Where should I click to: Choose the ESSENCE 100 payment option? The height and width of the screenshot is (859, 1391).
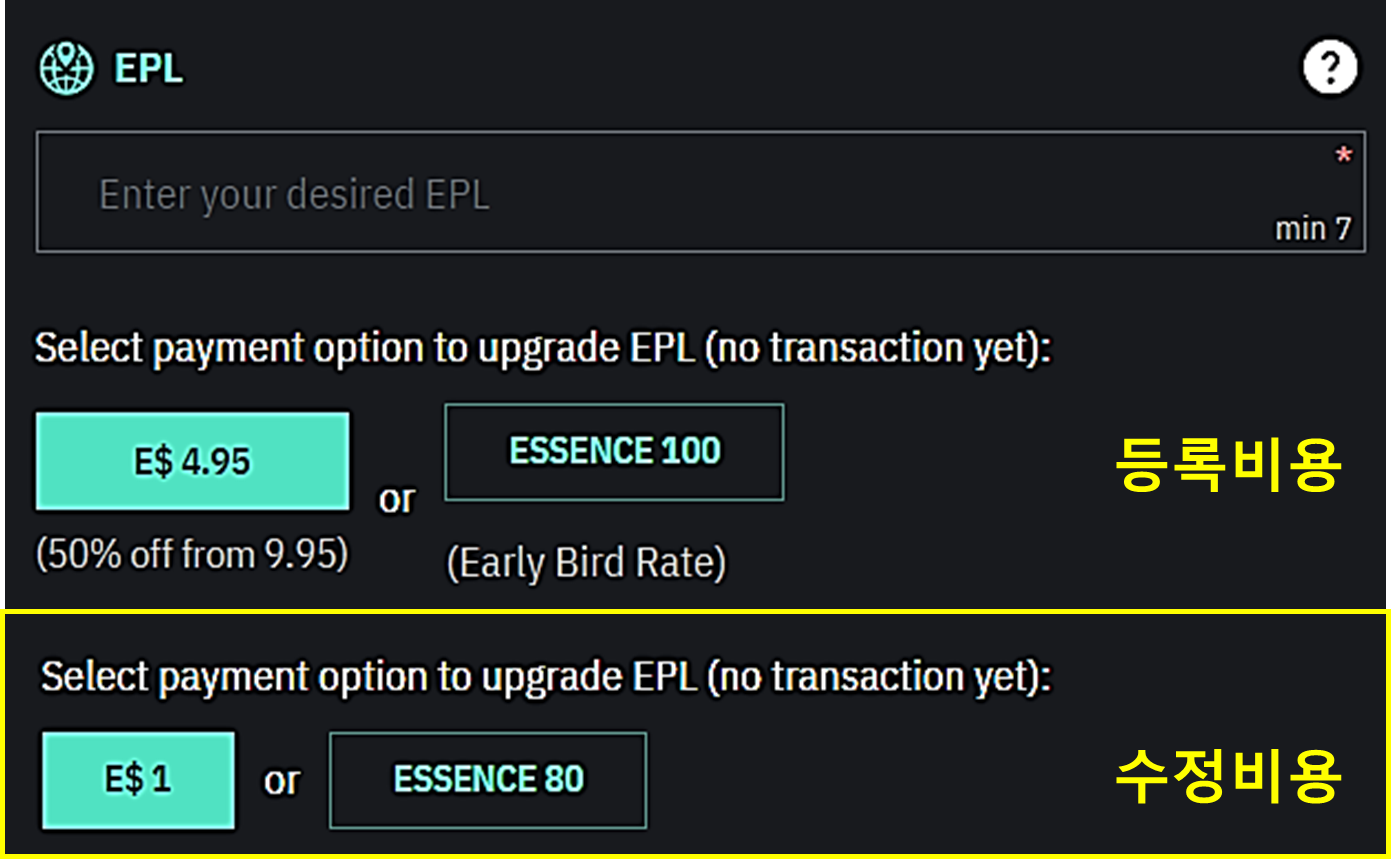point(614,452)
